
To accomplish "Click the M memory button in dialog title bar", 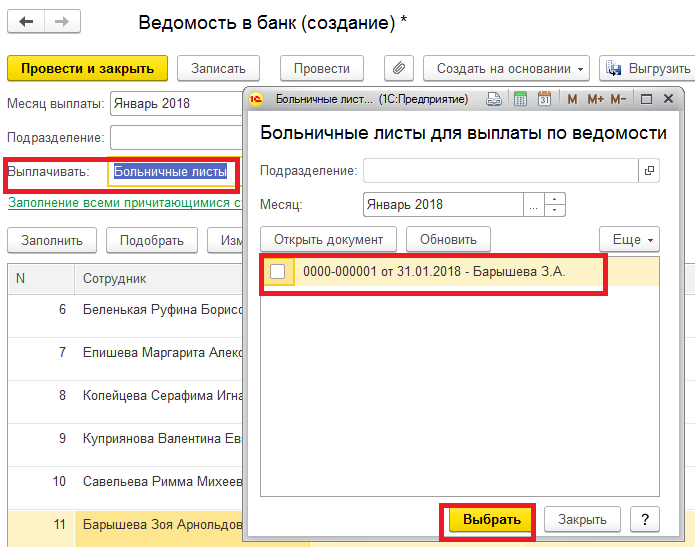I will pos(572,99).
